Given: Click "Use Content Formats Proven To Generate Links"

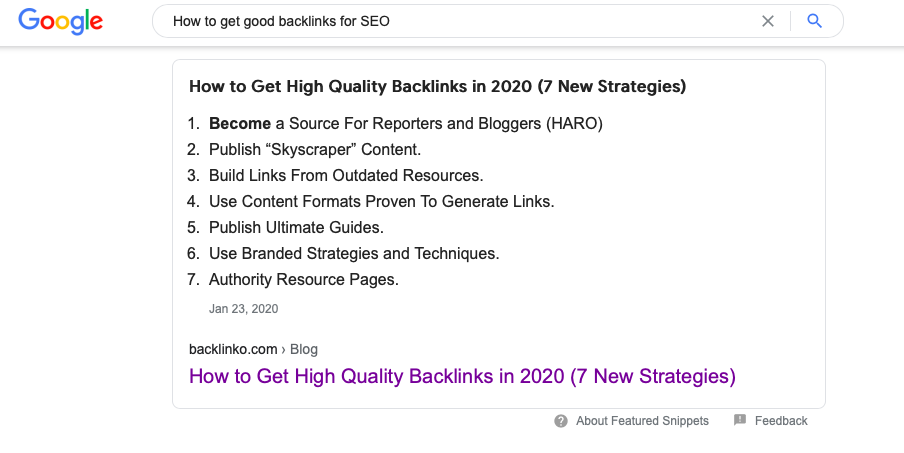Looking at the screenshot, I should click(381, 202).
